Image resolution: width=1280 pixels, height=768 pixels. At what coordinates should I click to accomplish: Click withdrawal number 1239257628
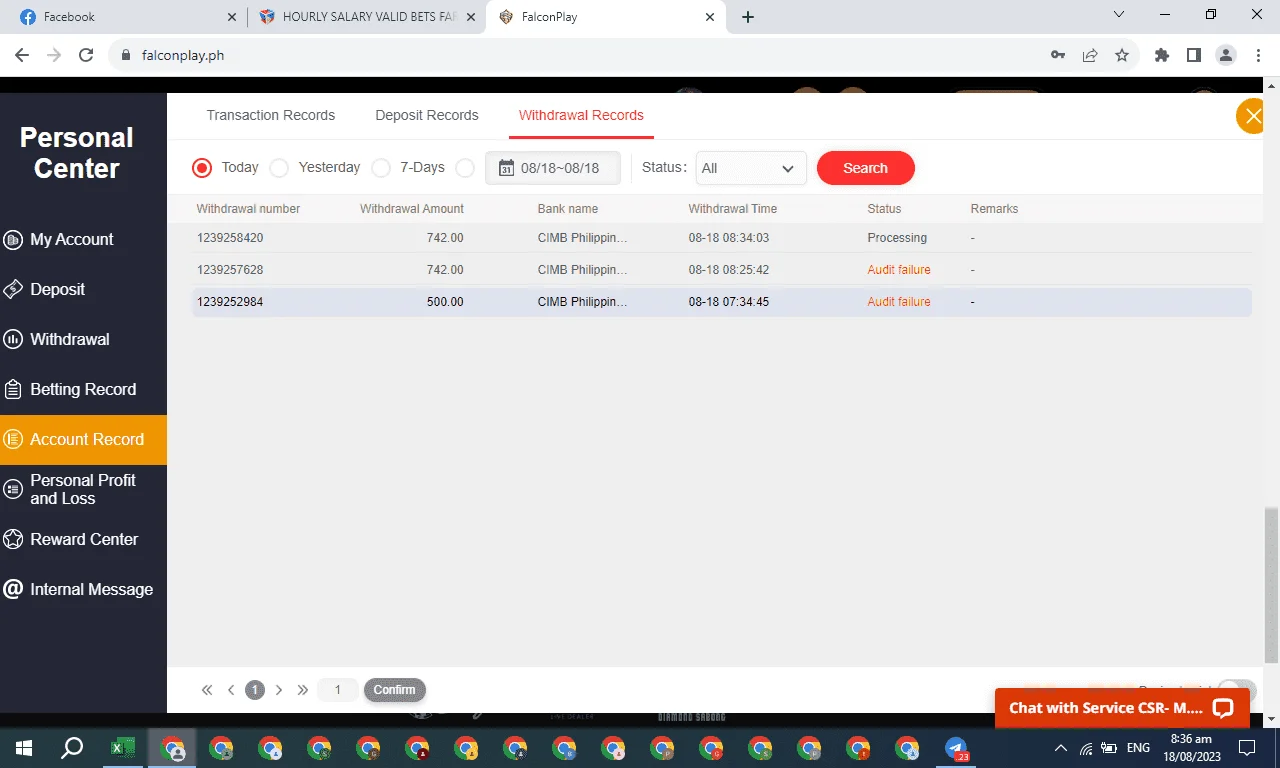[230, 270]
